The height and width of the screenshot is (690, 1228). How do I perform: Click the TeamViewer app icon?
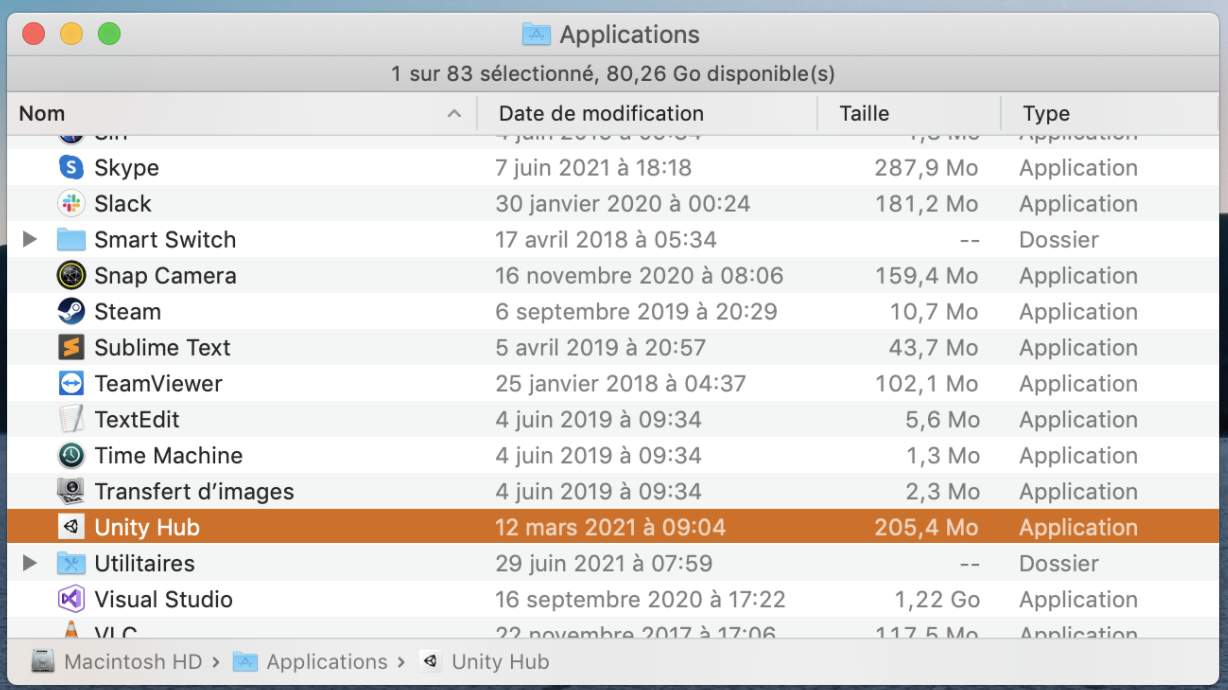point(71,384)
